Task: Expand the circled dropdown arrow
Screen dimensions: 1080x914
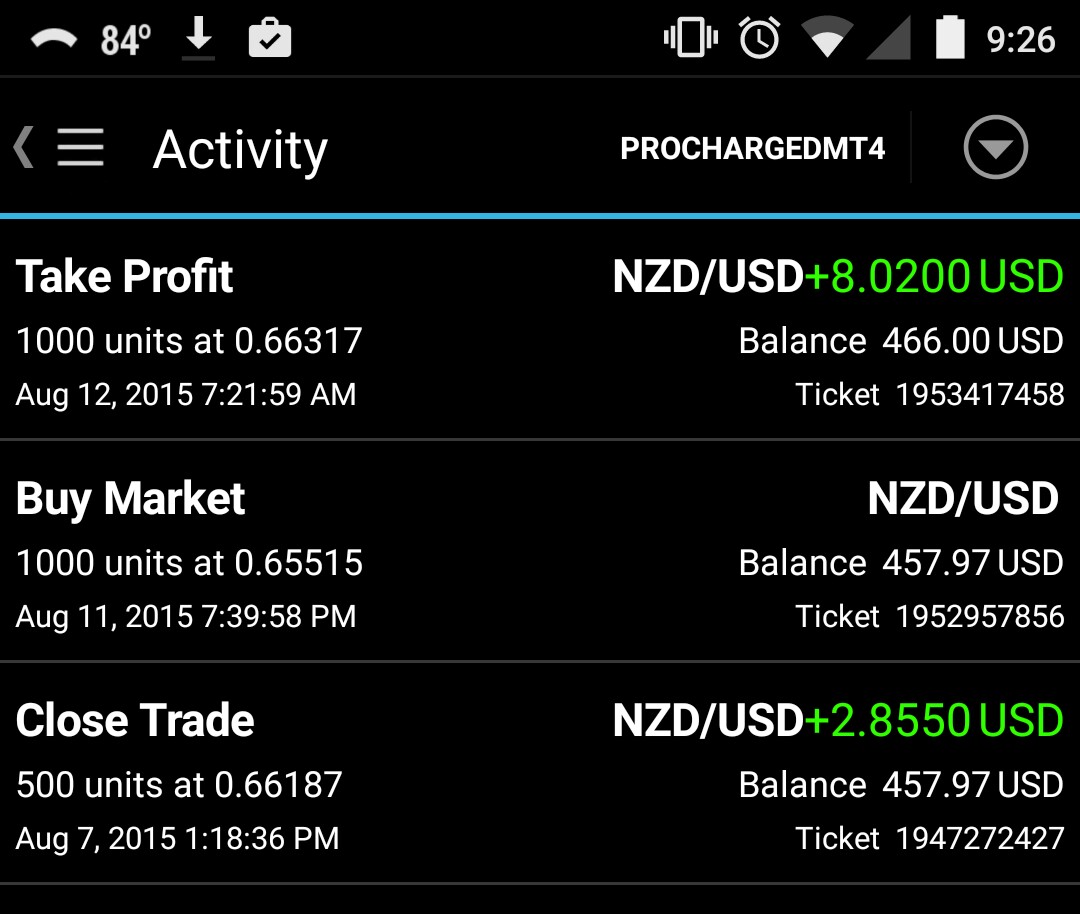Action: click(x=995, y=148)
